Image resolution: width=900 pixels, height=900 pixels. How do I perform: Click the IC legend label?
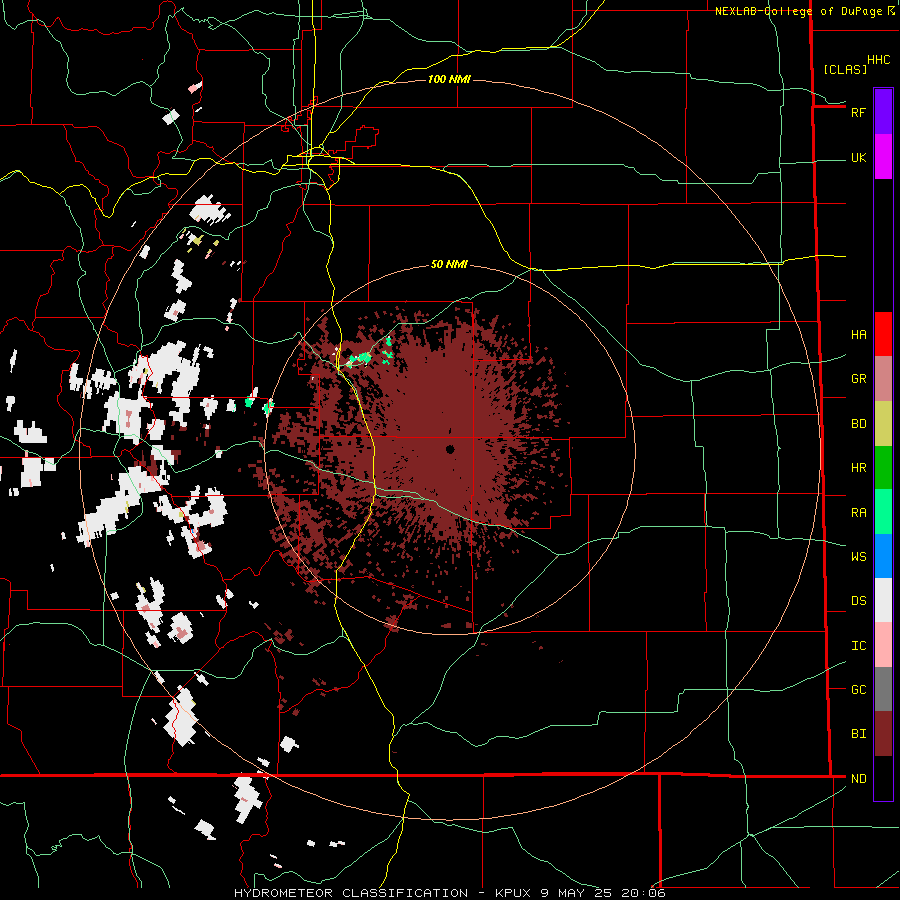point(858,645)
